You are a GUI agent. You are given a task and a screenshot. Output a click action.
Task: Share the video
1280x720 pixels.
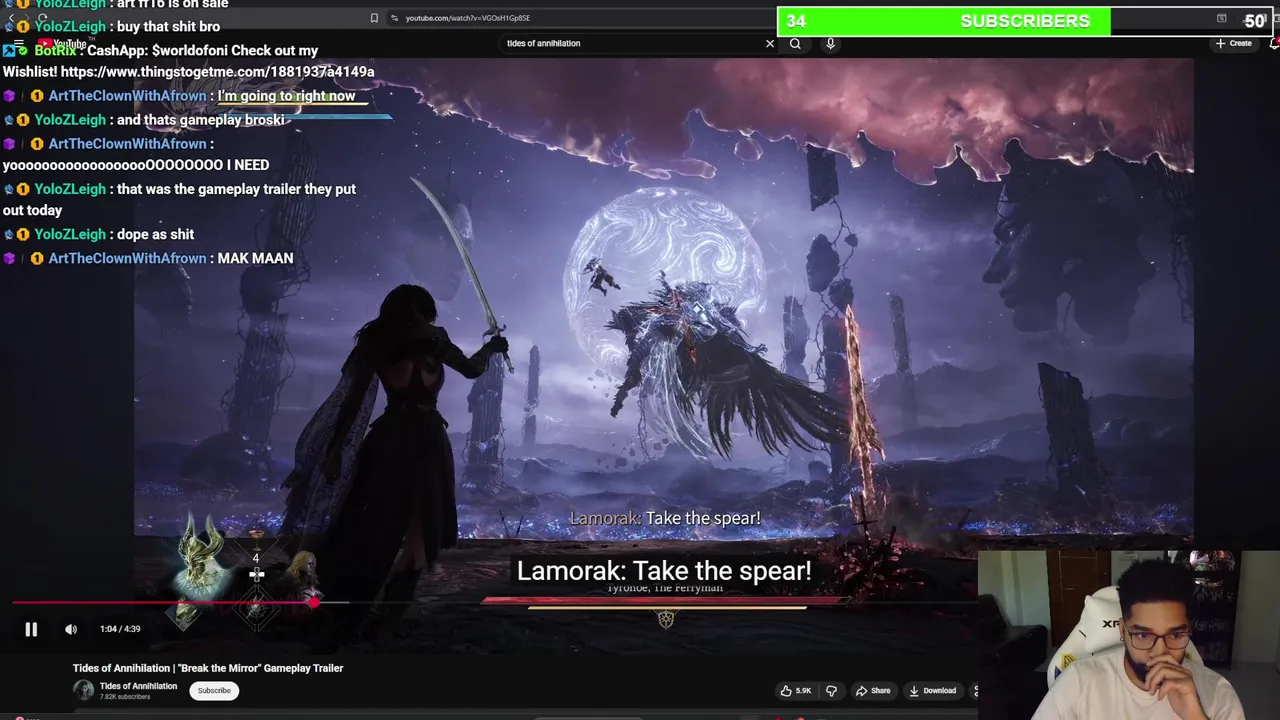873,690
